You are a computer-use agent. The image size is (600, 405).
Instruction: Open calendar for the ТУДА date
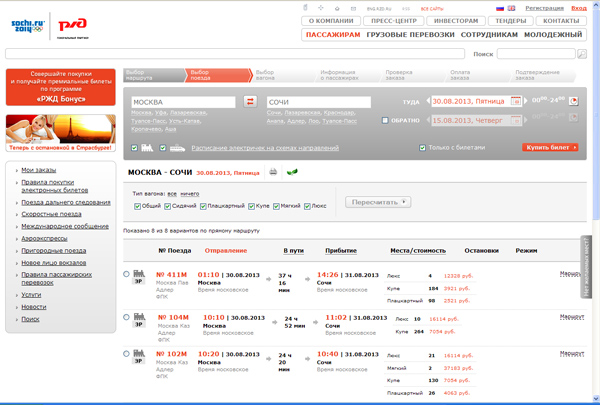click(516, 101)
